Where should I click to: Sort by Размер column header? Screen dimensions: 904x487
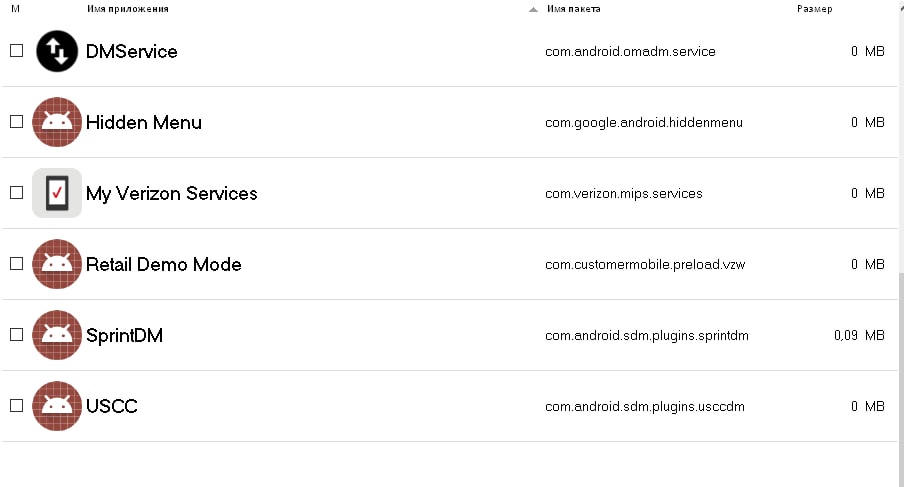tap(814, 9)
